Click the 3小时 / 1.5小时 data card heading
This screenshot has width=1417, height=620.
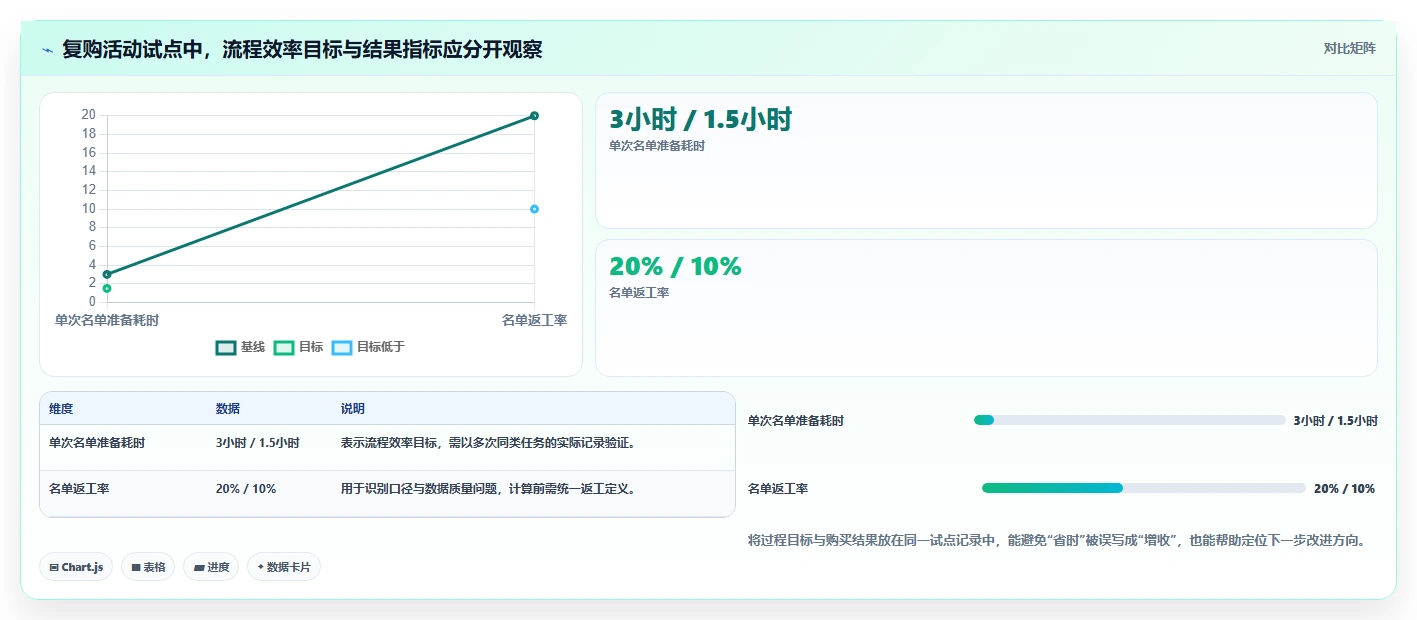(701, 120)
